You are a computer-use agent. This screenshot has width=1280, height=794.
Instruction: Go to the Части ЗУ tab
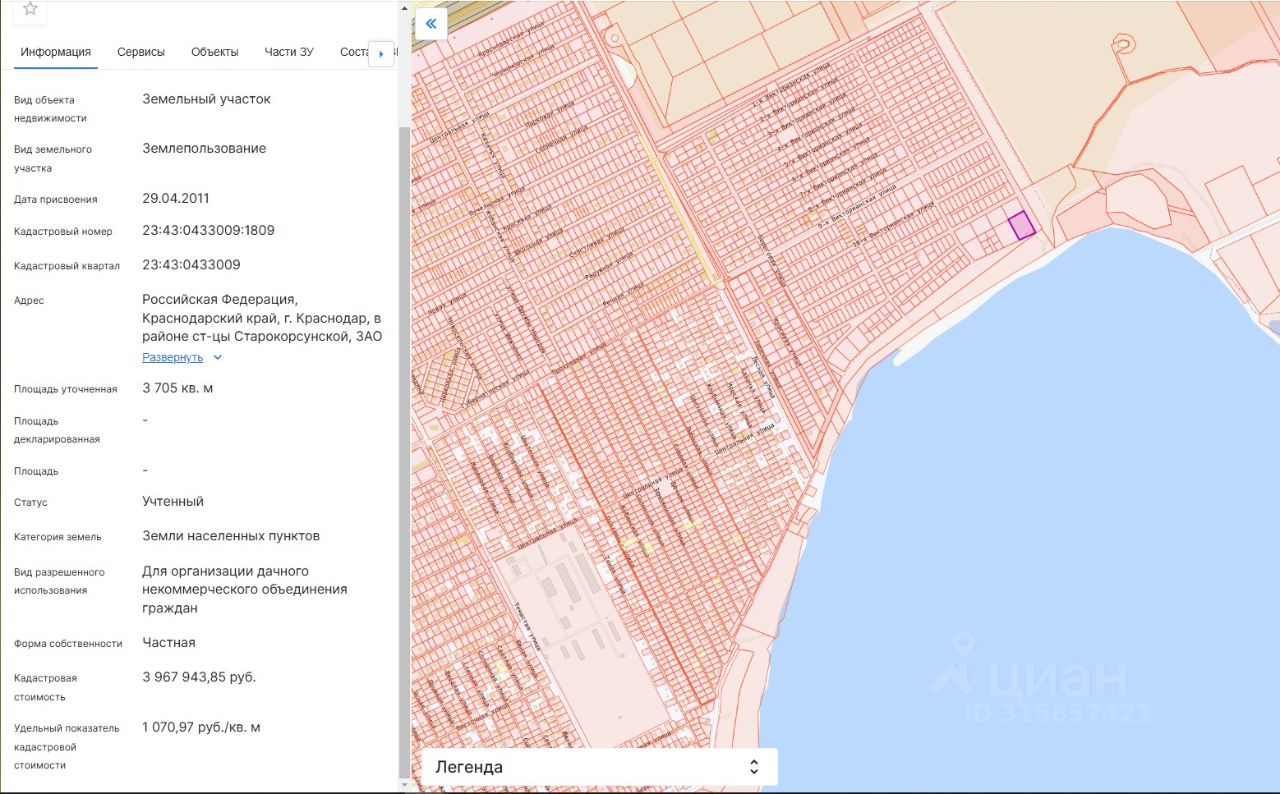pyautogui.click(x=289, y=52)
